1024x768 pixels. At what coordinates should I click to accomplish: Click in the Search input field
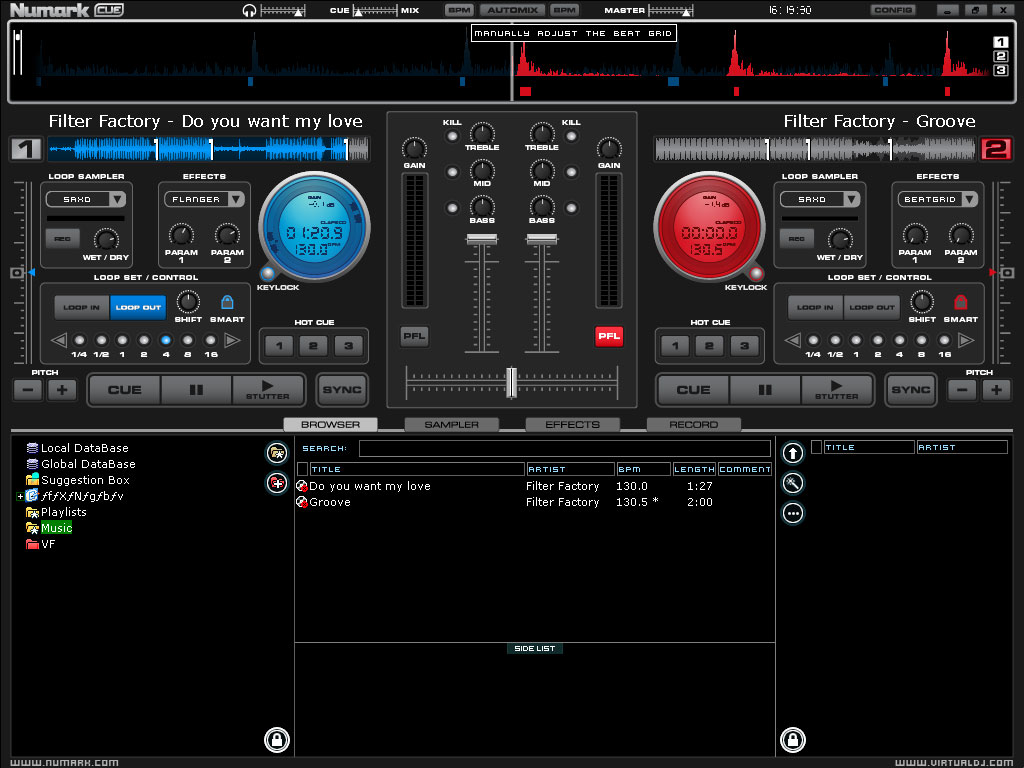point(564,449)
